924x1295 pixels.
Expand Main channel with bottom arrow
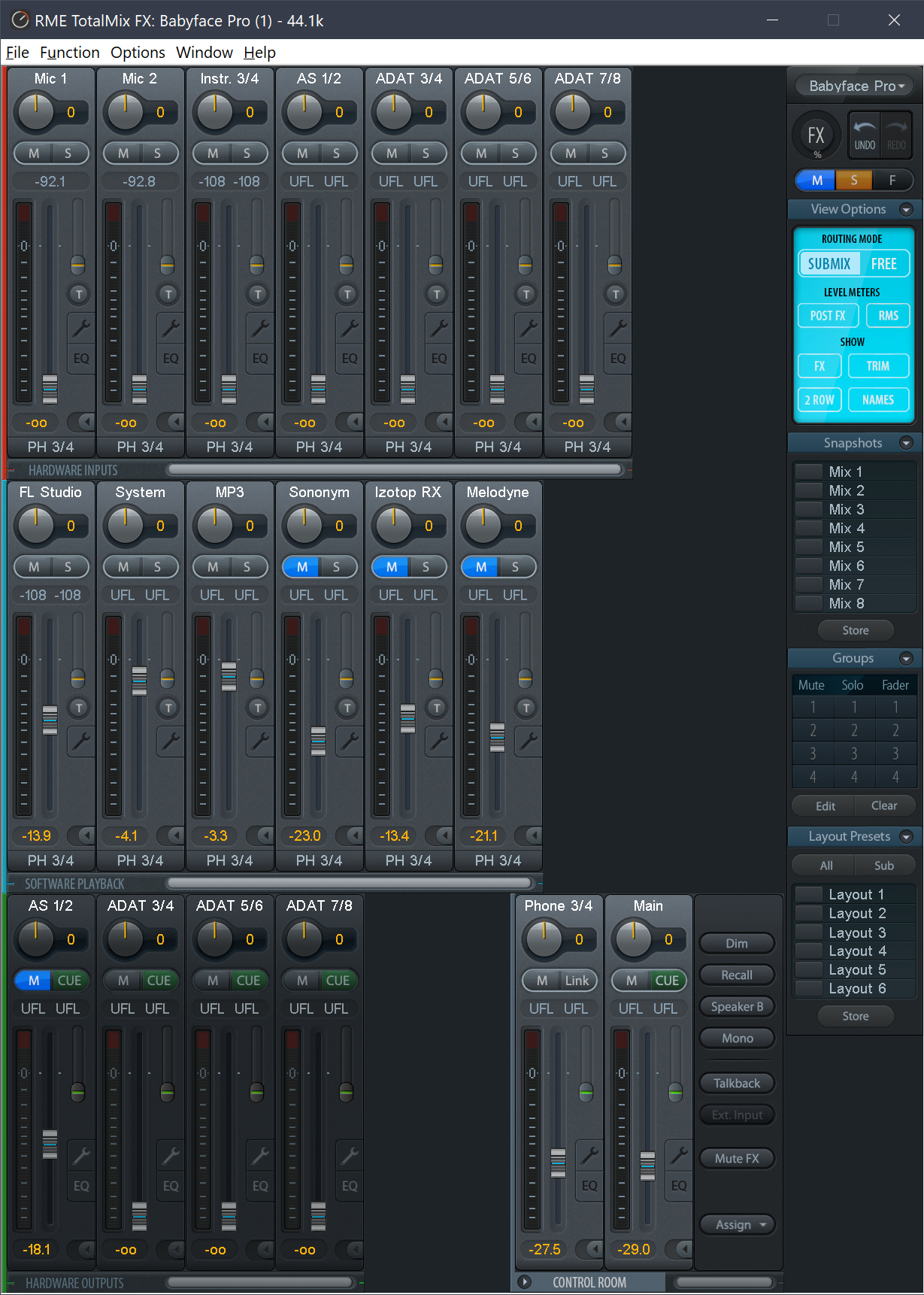pyautogui.click(x=679, y=1249)
